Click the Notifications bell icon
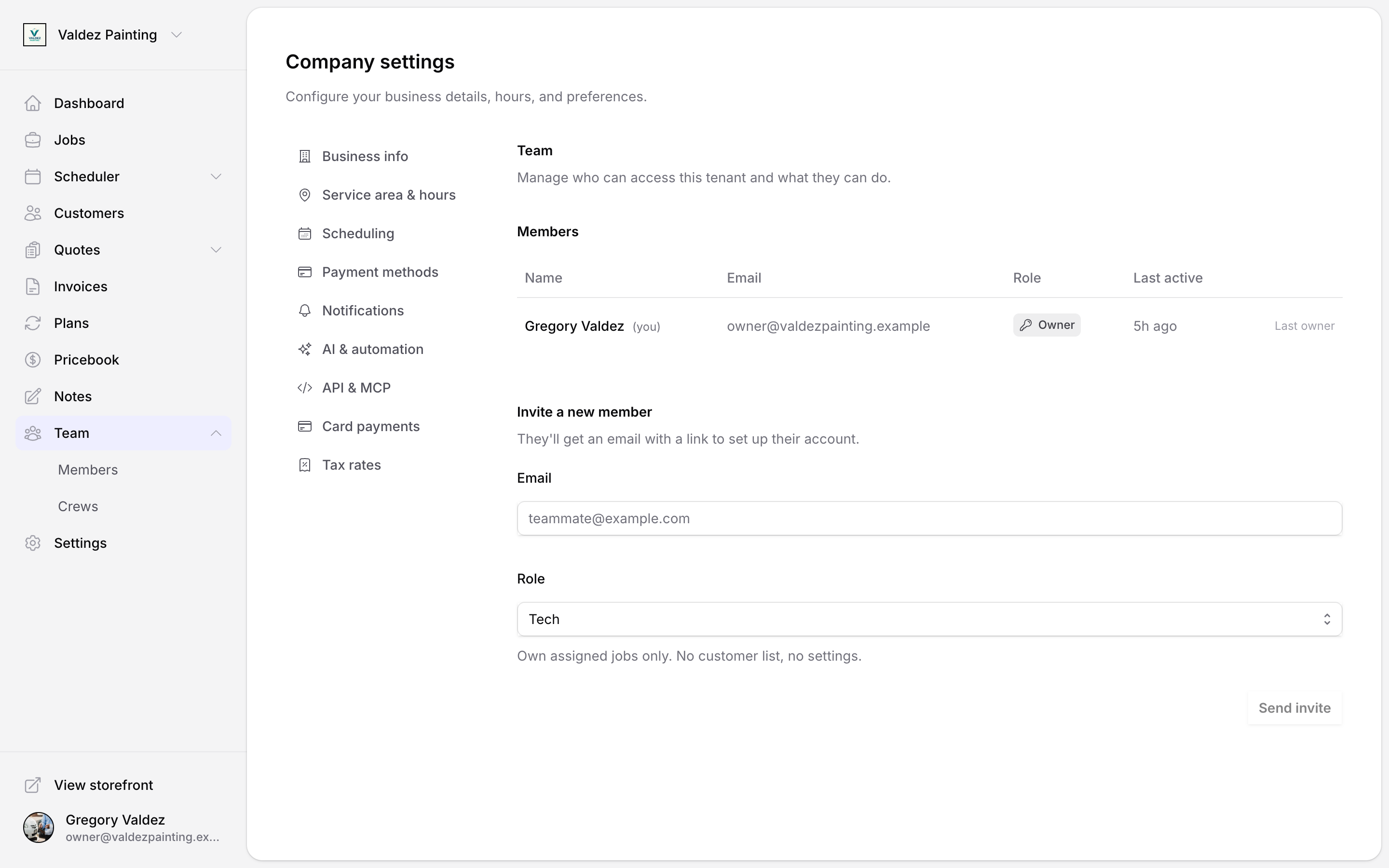Image resolution: width=1389 pixels, height=868 pixels. (305, 311)
